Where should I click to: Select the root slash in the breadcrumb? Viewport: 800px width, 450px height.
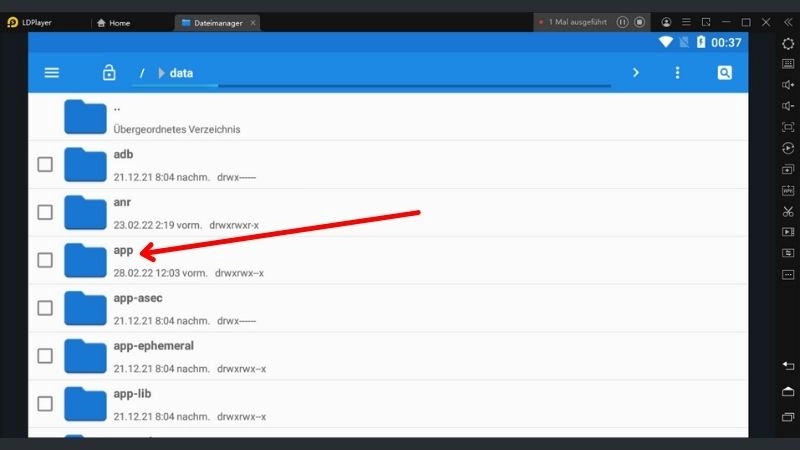tap(142, 73)
